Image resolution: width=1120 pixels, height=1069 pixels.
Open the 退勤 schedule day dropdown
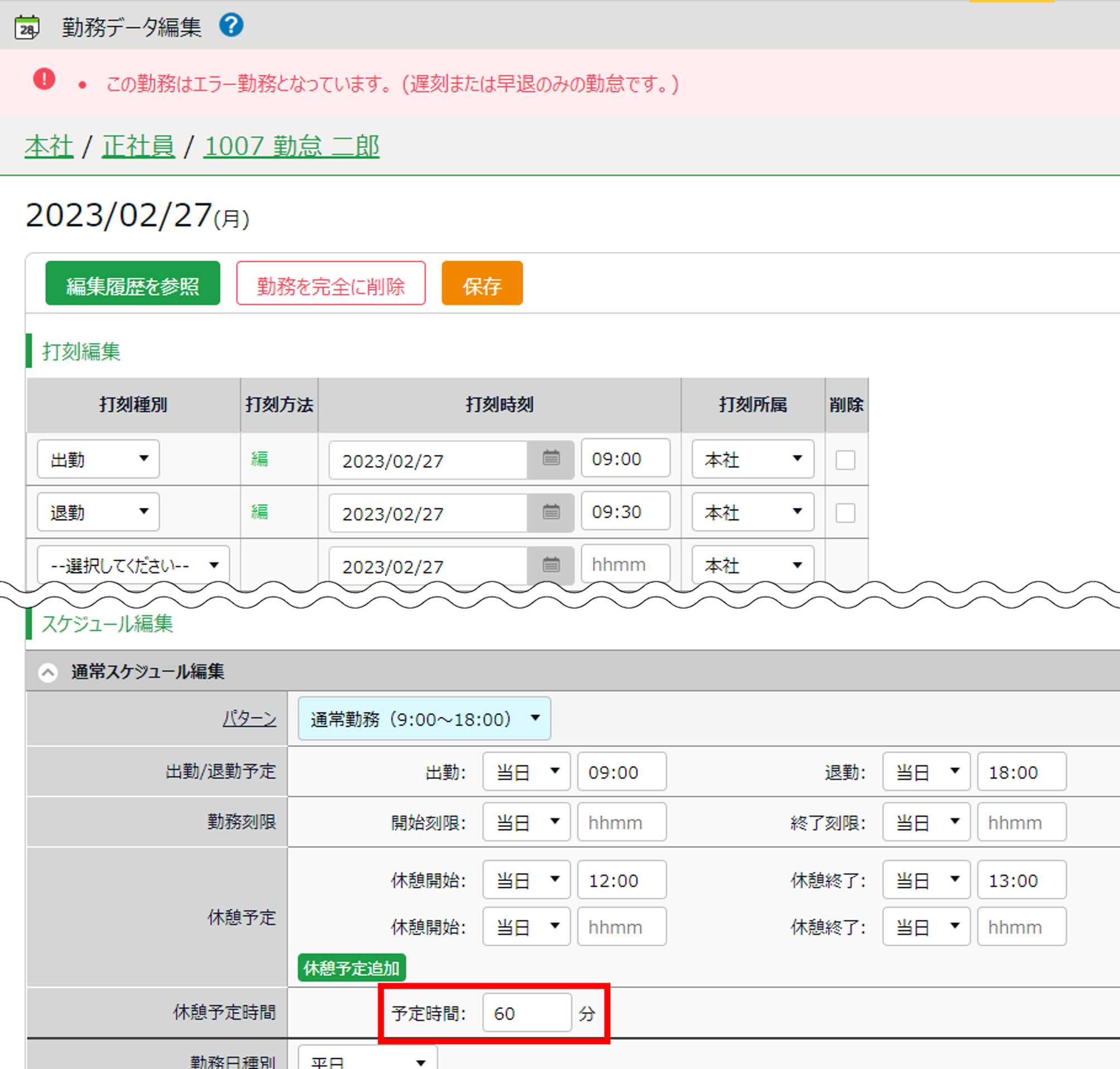click(x=926, y=772)
